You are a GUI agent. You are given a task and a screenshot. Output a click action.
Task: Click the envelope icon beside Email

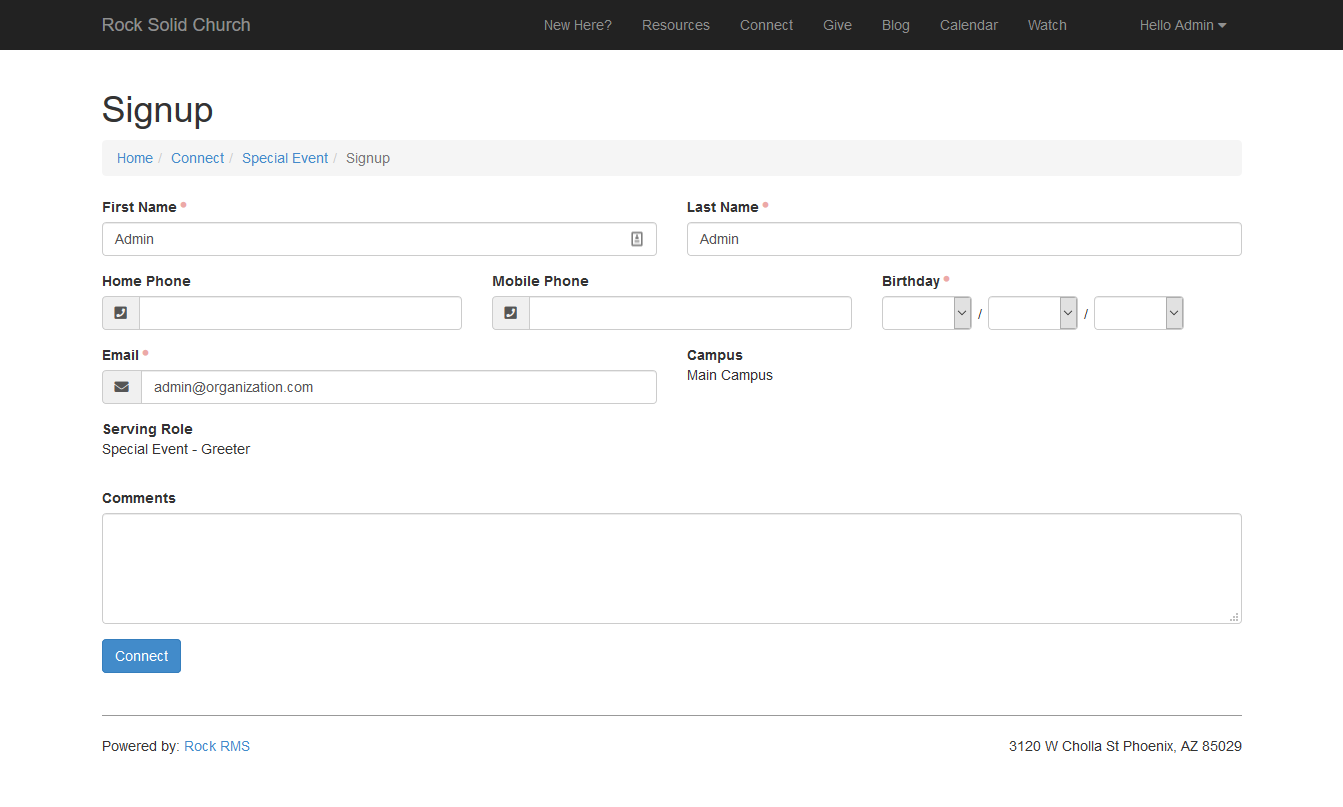(x=121, y=387)
